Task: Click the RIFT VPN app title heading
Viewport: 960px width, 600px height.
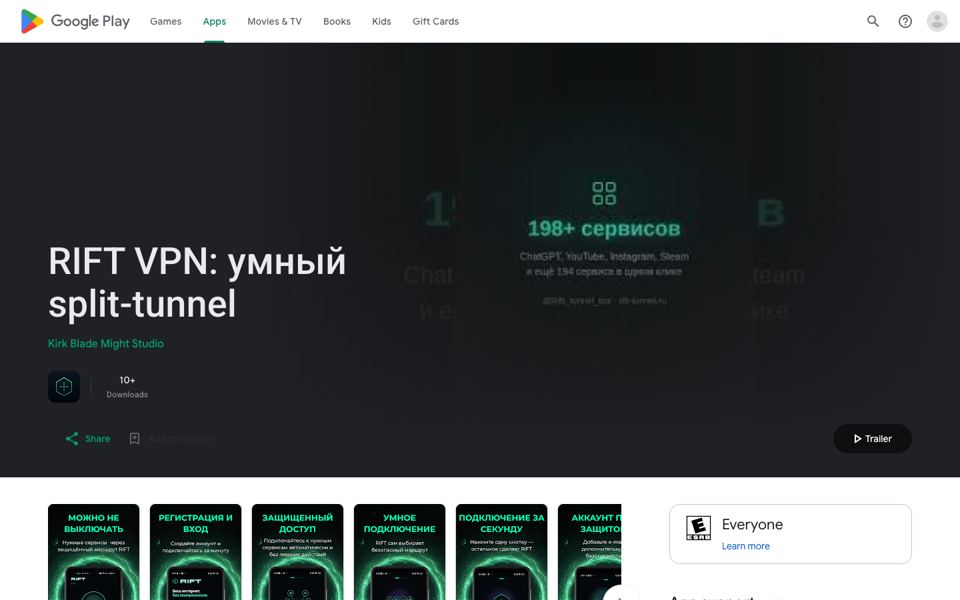Action: tap(197, 282)
